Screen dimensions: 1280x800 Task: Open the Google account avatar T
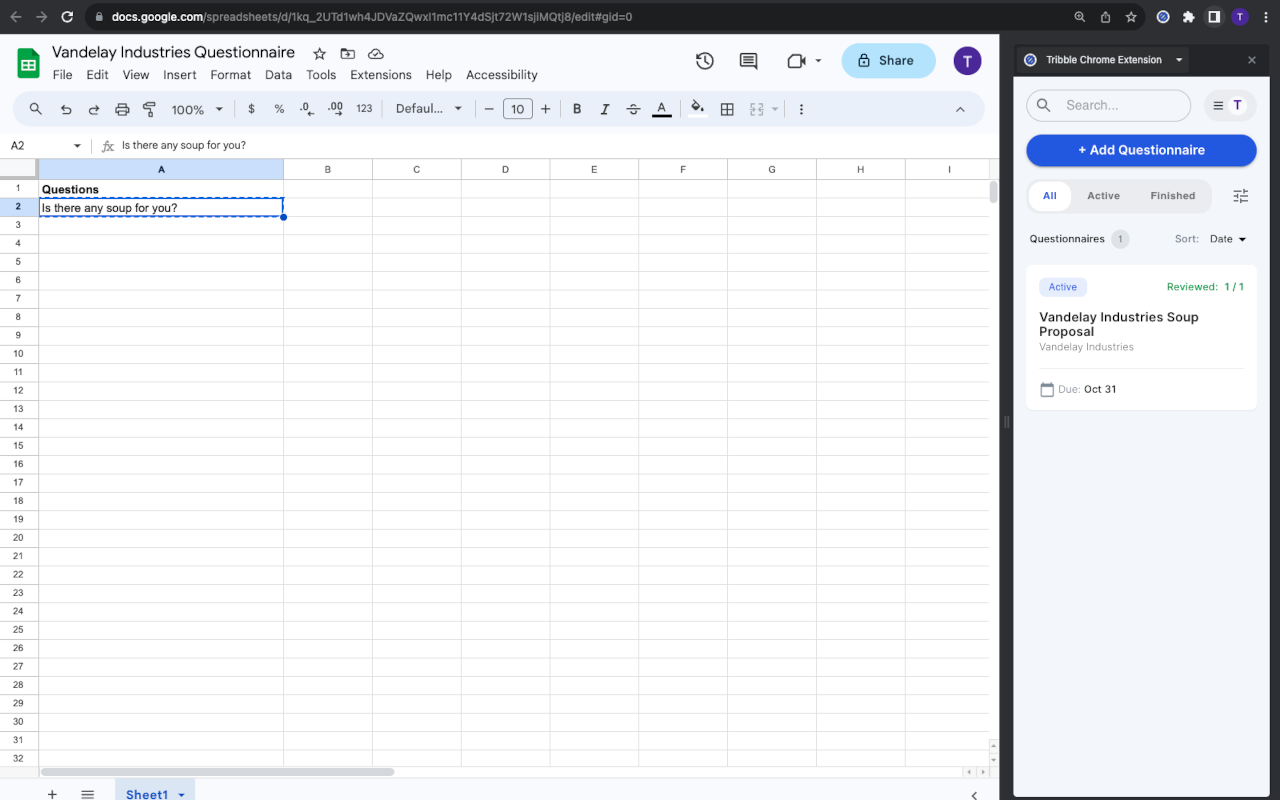click(x=967, y=61)
